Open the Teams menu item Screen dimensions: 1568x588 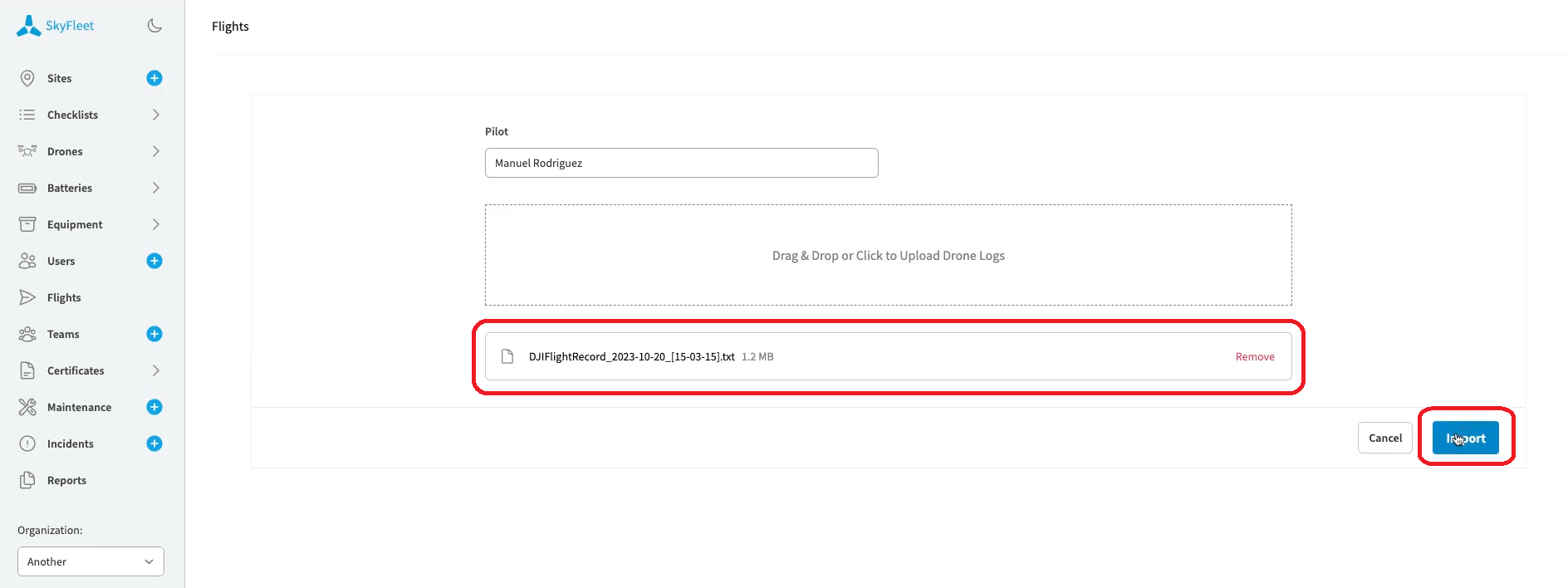63,334
